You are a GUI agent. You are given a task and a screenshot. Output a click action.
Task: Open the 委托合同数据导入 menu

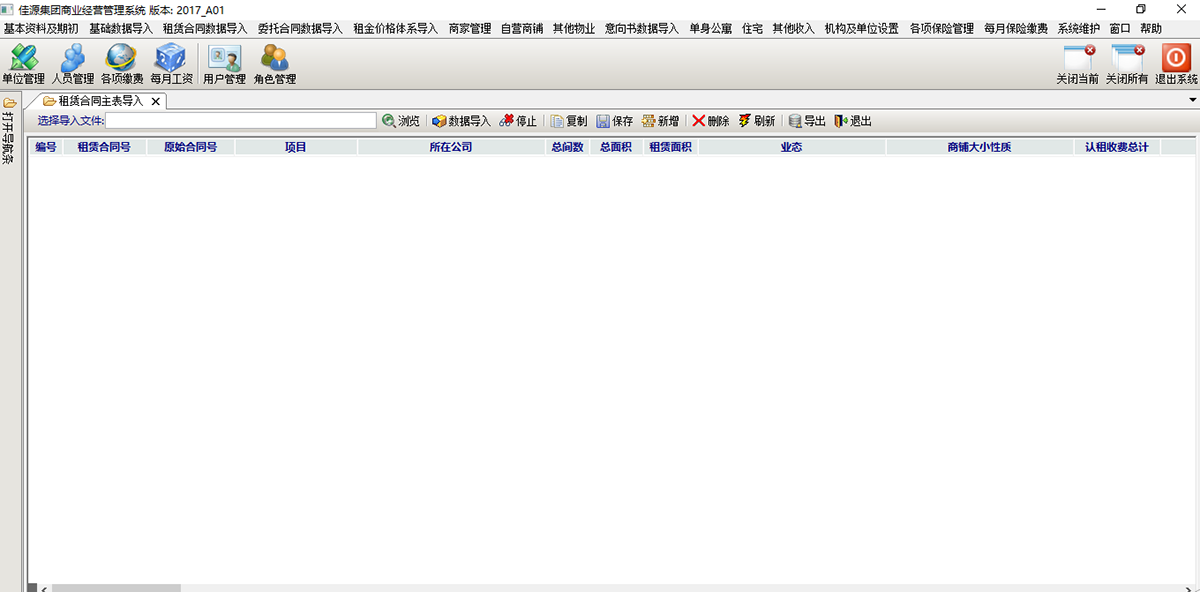coord(300,28)
